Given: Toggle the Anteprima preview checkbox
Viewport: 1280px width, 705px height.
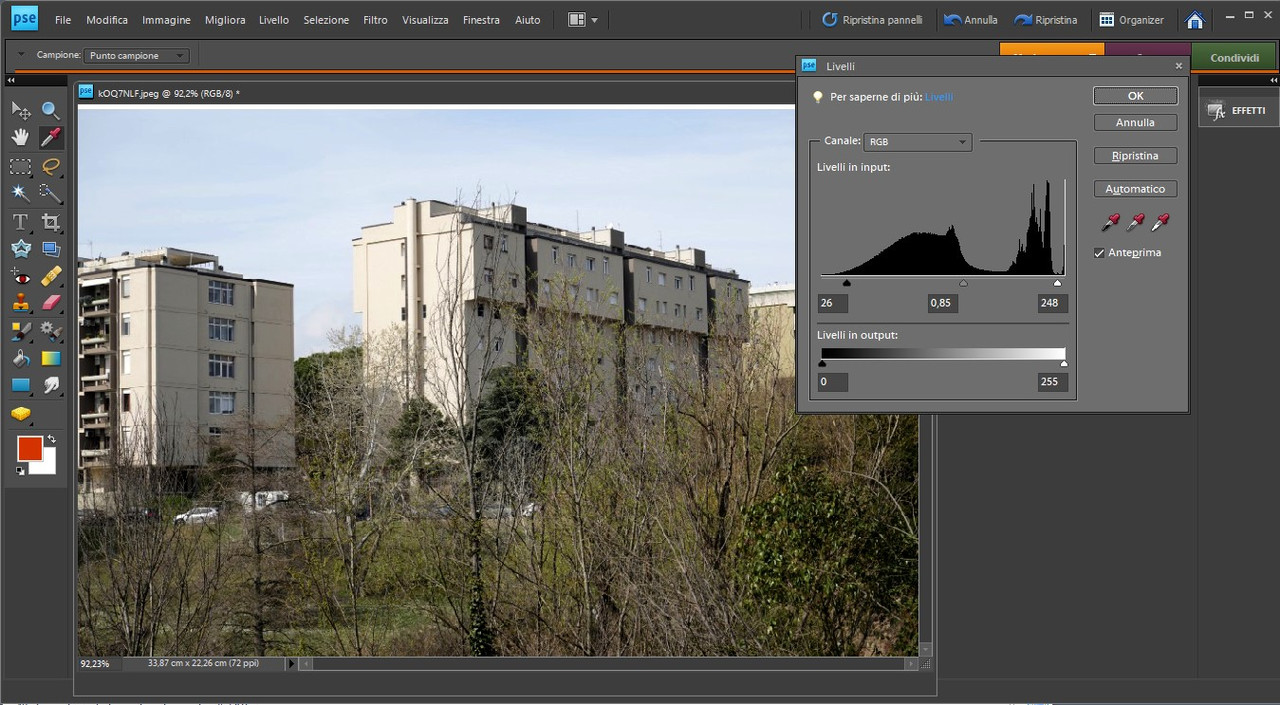Looking at the screenshot, I should click(1100, 253).
